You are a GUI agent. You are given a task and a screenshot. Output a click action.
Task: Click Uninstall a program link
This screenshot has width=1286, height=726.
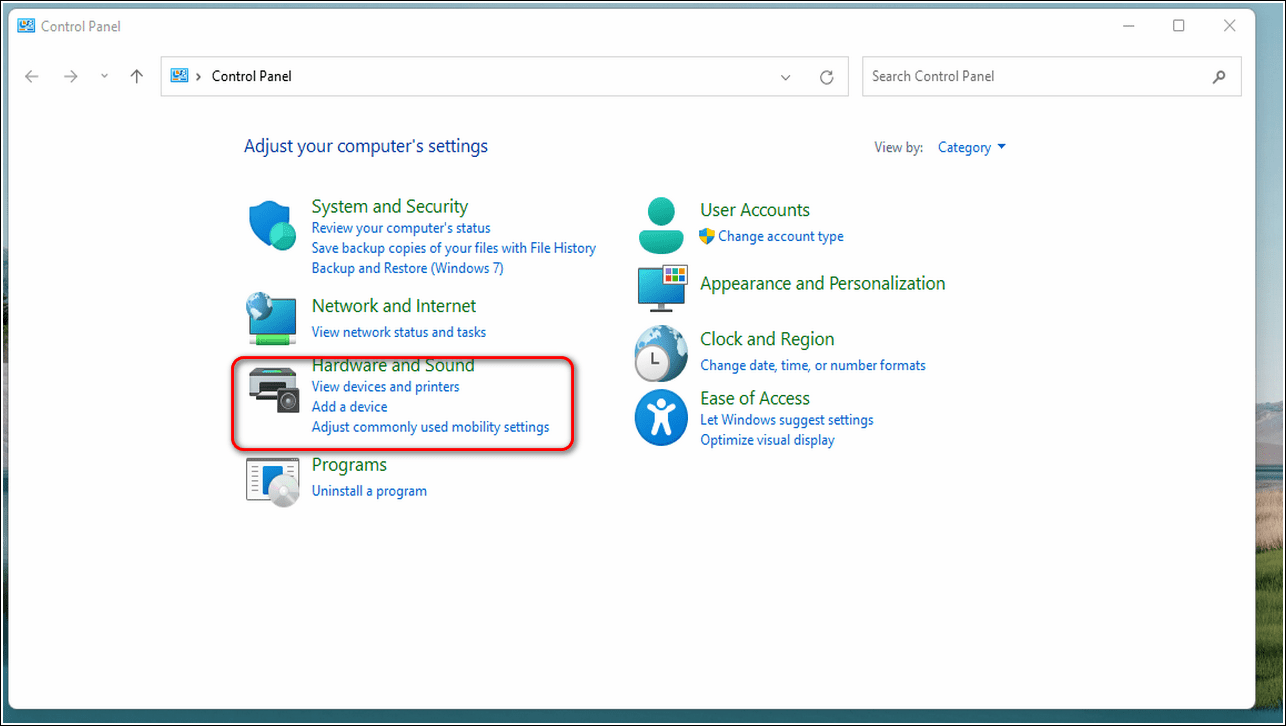[x=369, y=491]
